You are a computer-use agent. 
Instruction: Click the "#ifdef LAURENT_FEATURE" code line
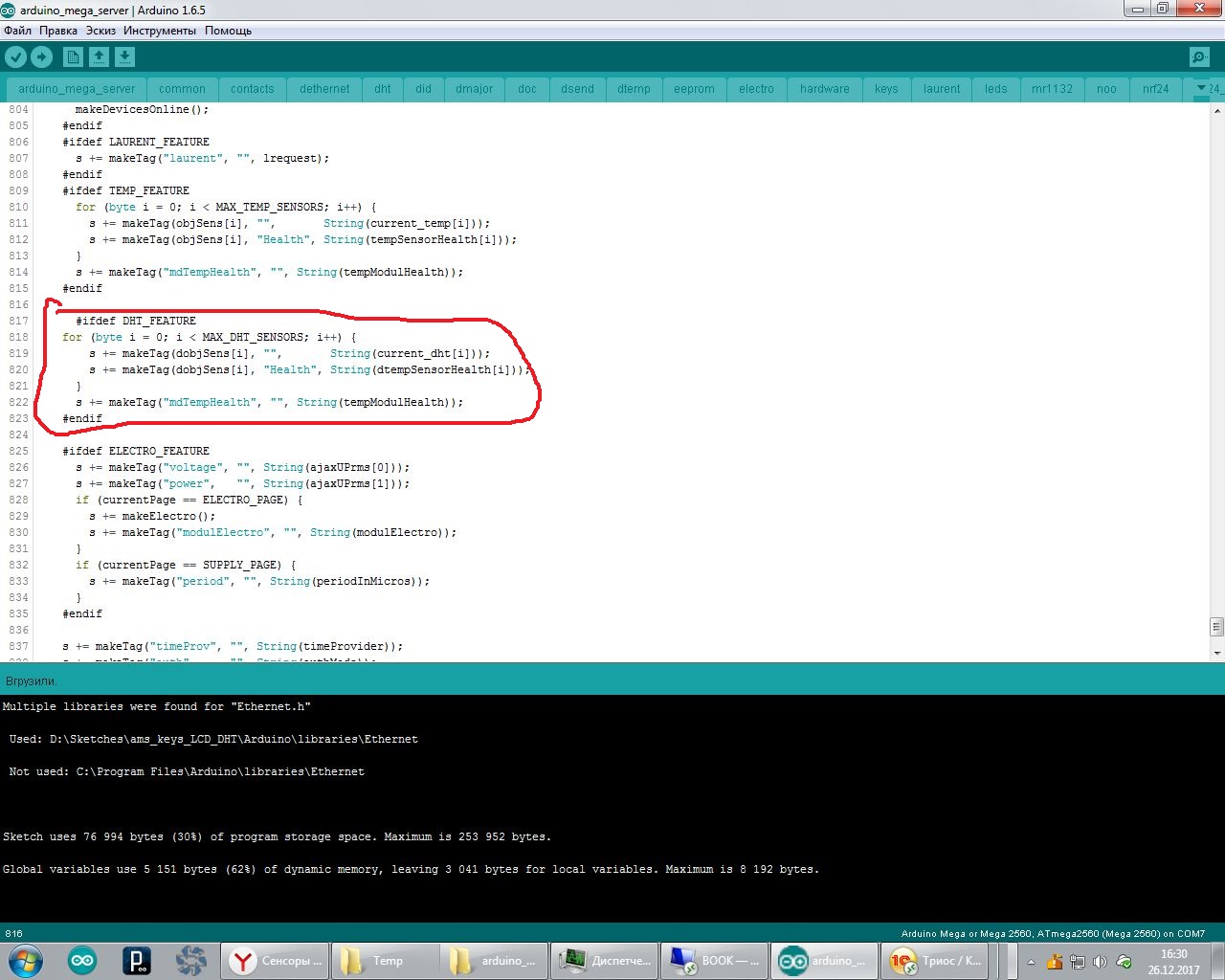click(136, 143)
